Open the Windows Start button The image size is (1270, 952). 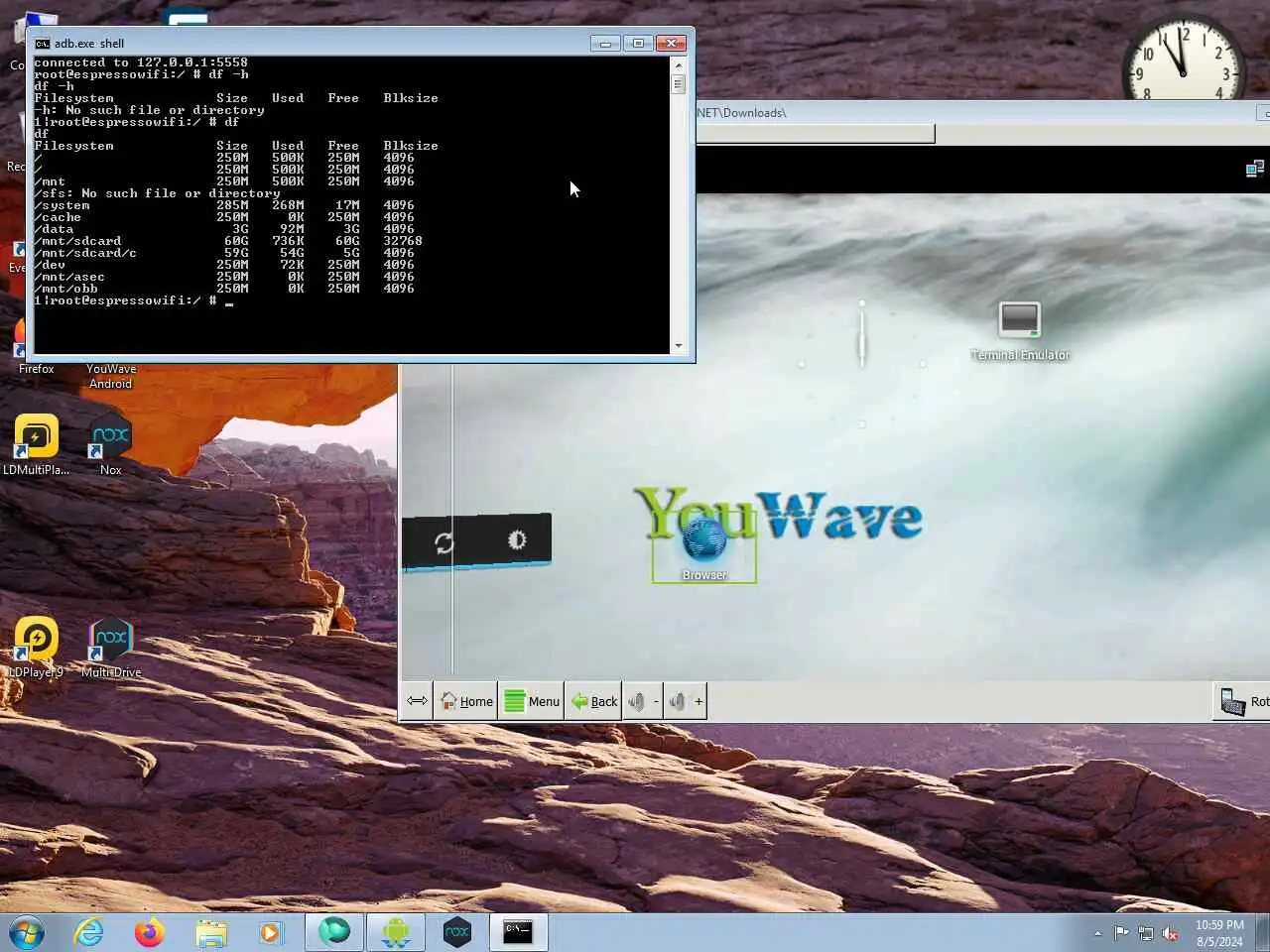point(27,932)
